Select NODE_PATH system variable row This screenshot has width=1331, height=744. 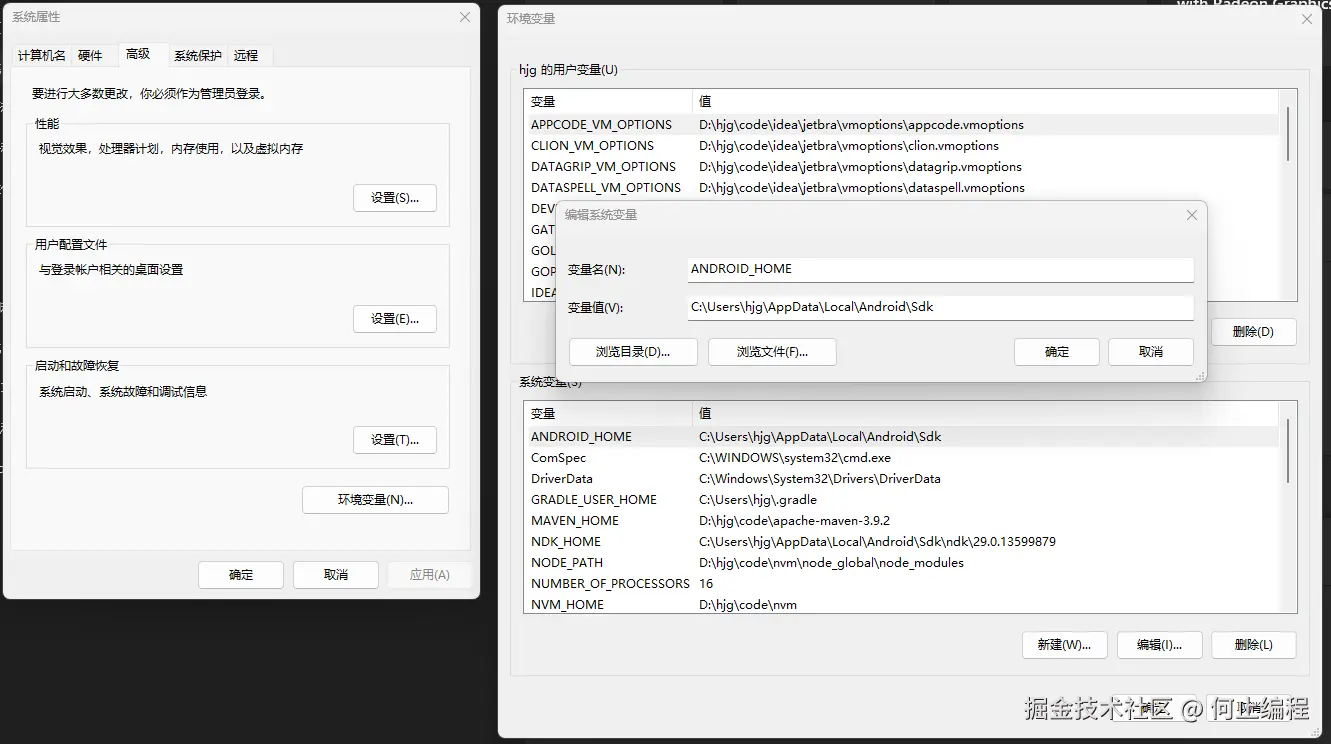(901, 563)
